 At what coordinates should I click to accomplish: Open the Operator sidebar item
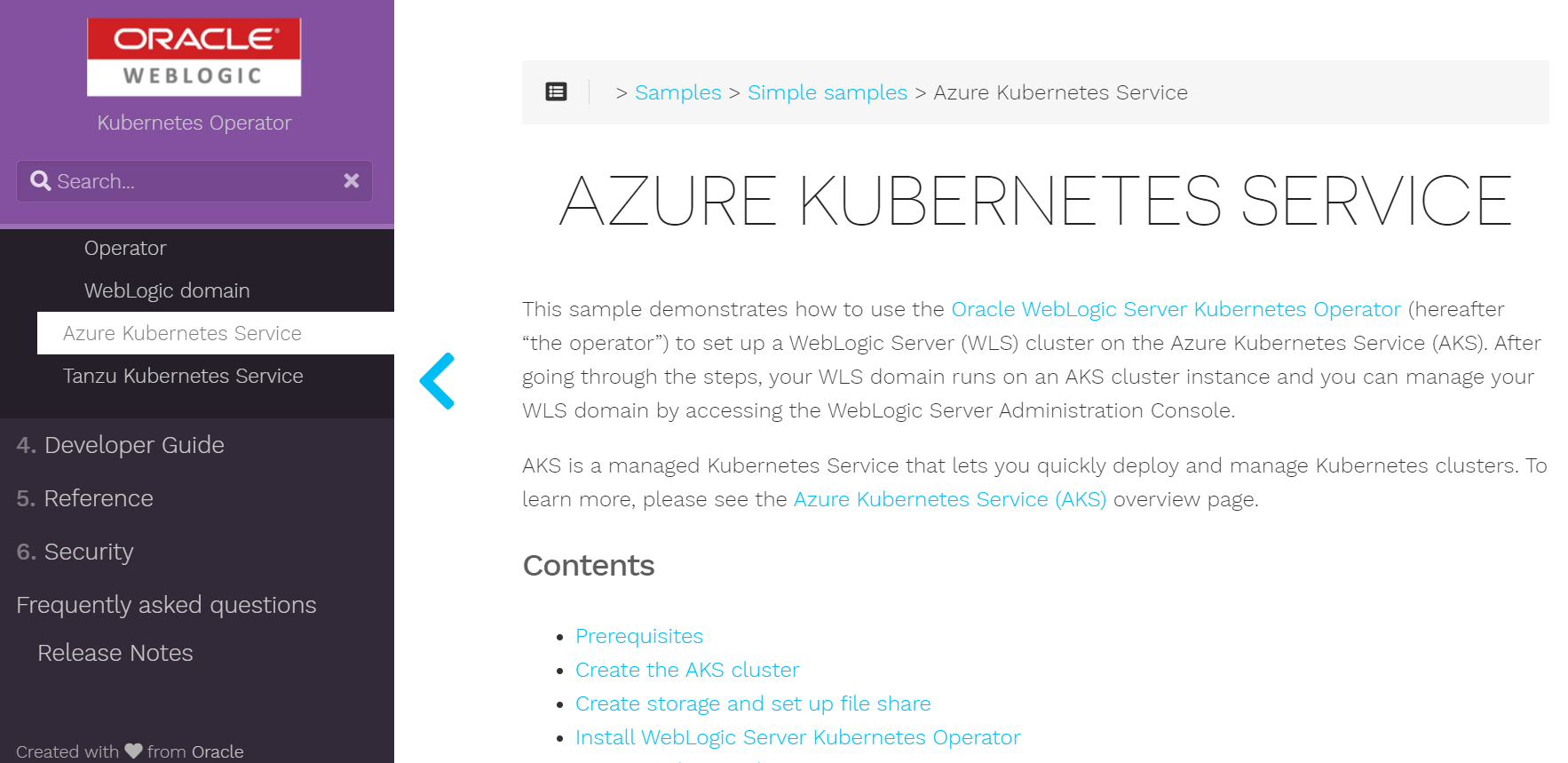[125, 248]
